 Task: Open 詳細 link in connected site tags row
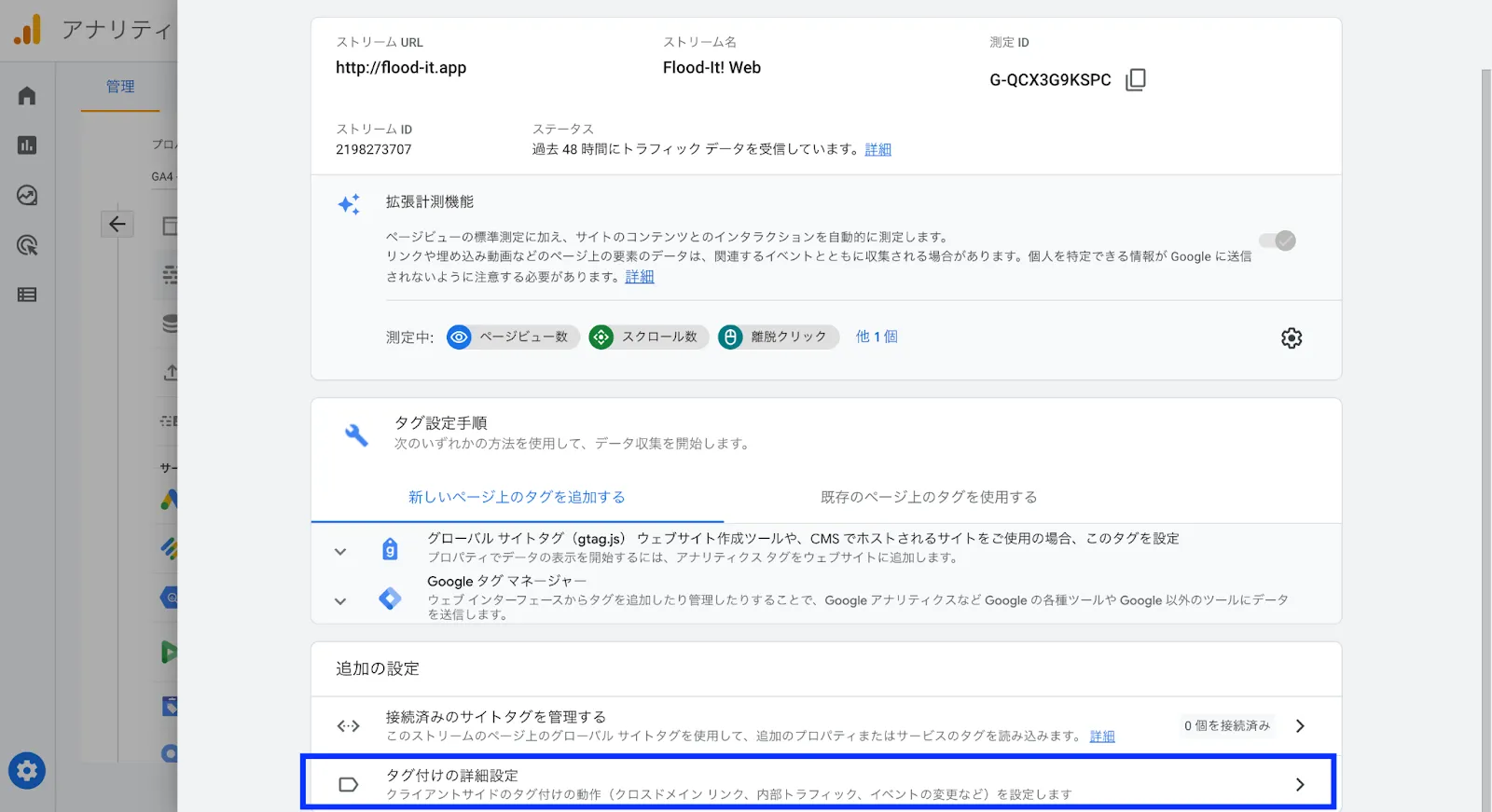click(x=1102, y=736)
